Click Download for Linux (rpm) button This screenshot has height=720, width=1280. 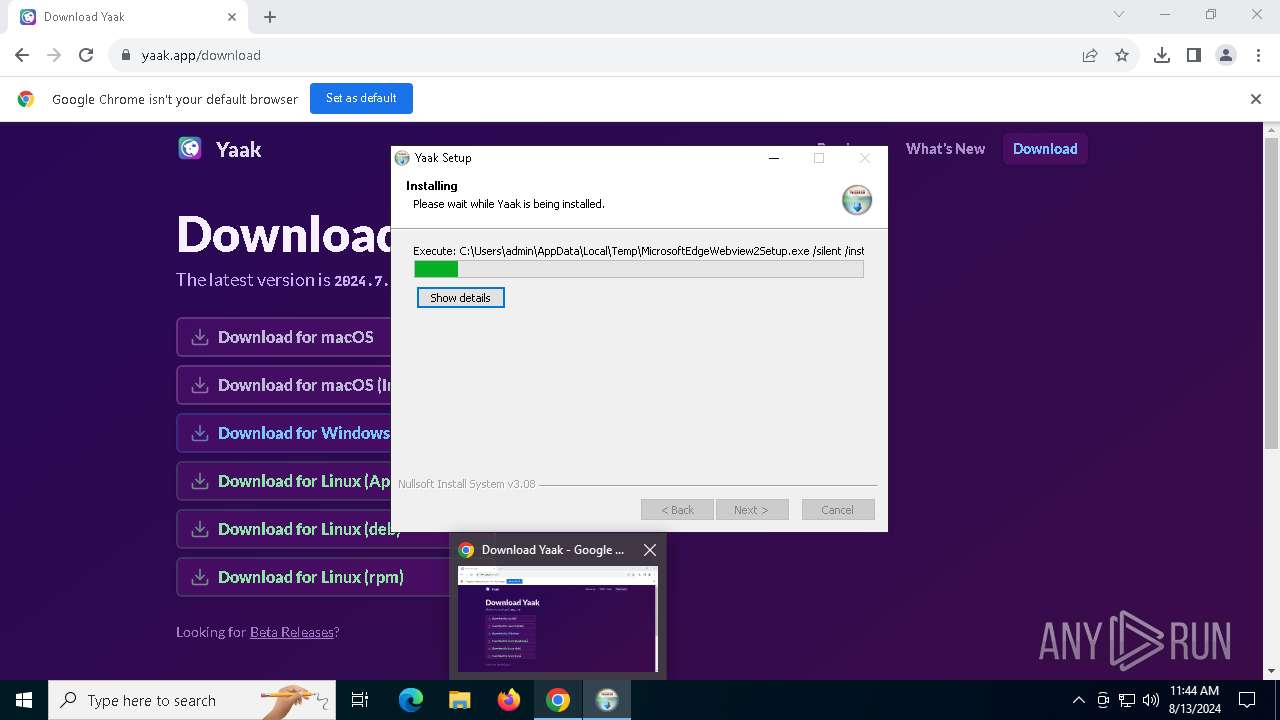[x=314, y=577]
